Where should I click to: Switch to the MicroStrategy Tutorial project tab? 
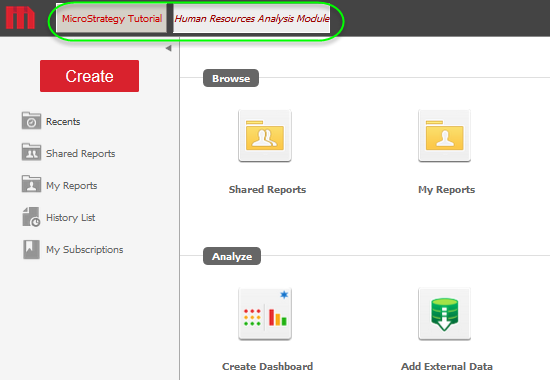coord(112,18)
